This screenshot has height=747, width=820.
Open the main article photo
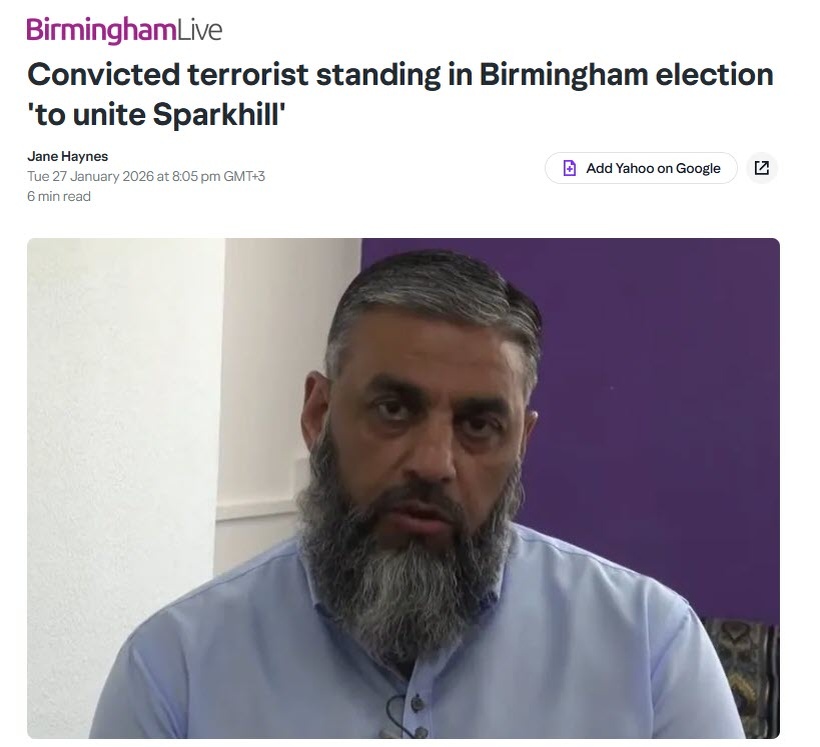[403, 488]
